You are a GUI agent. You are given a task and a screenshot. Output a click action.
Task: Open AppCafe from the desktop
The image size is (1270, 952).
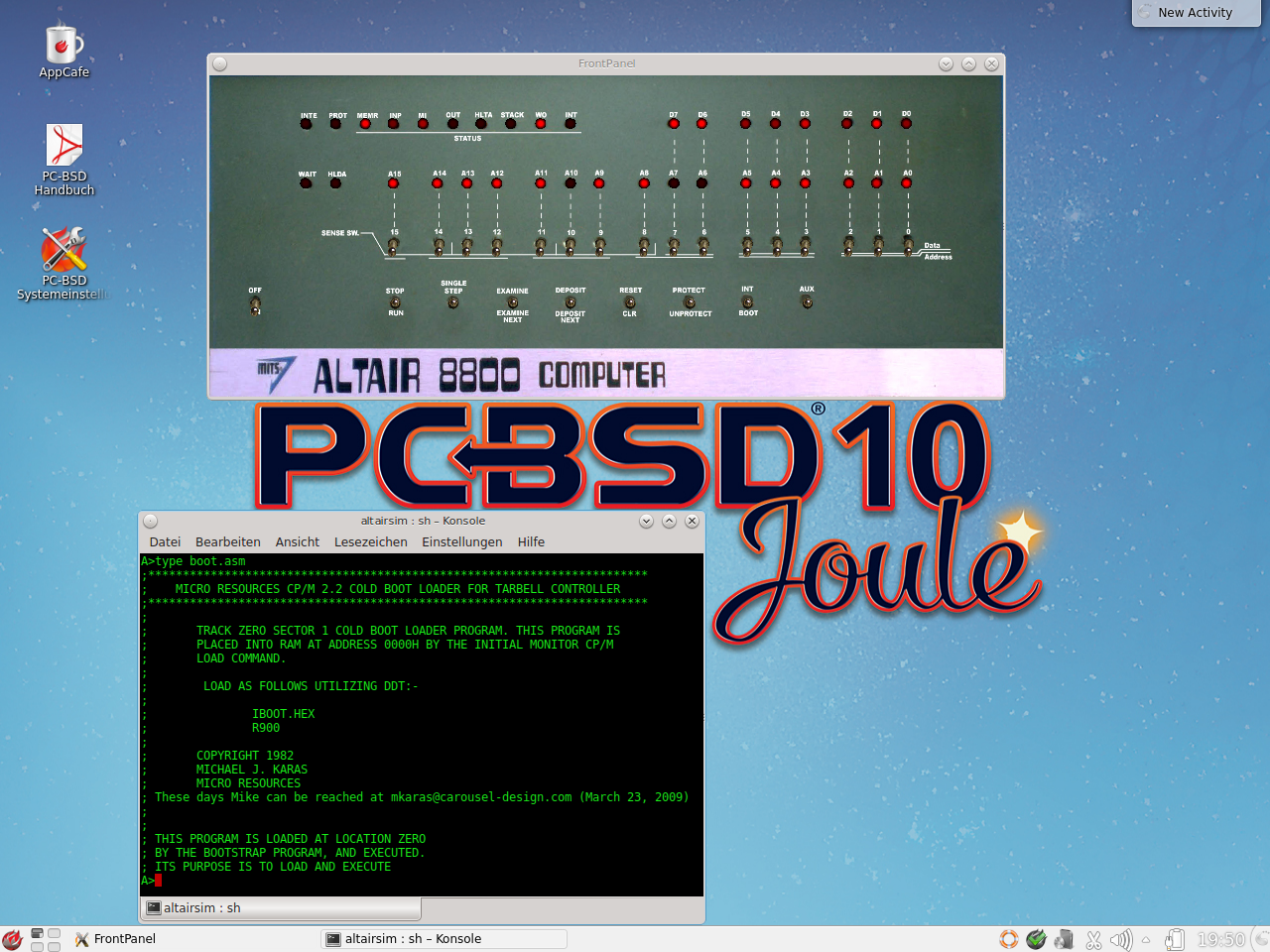(x=63, y=50)
